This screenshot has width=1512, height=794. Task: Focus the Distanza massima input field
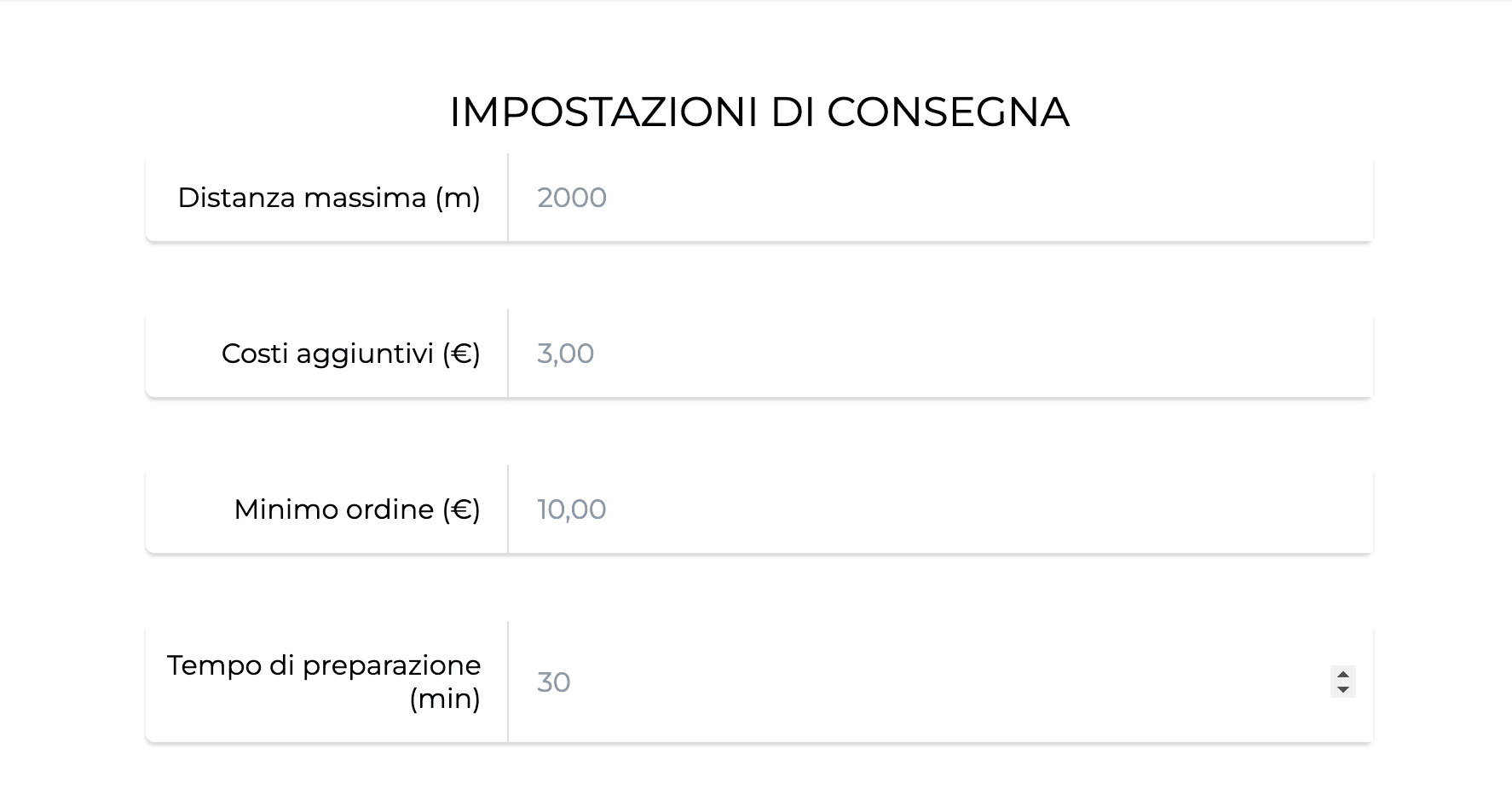(940, 198)
